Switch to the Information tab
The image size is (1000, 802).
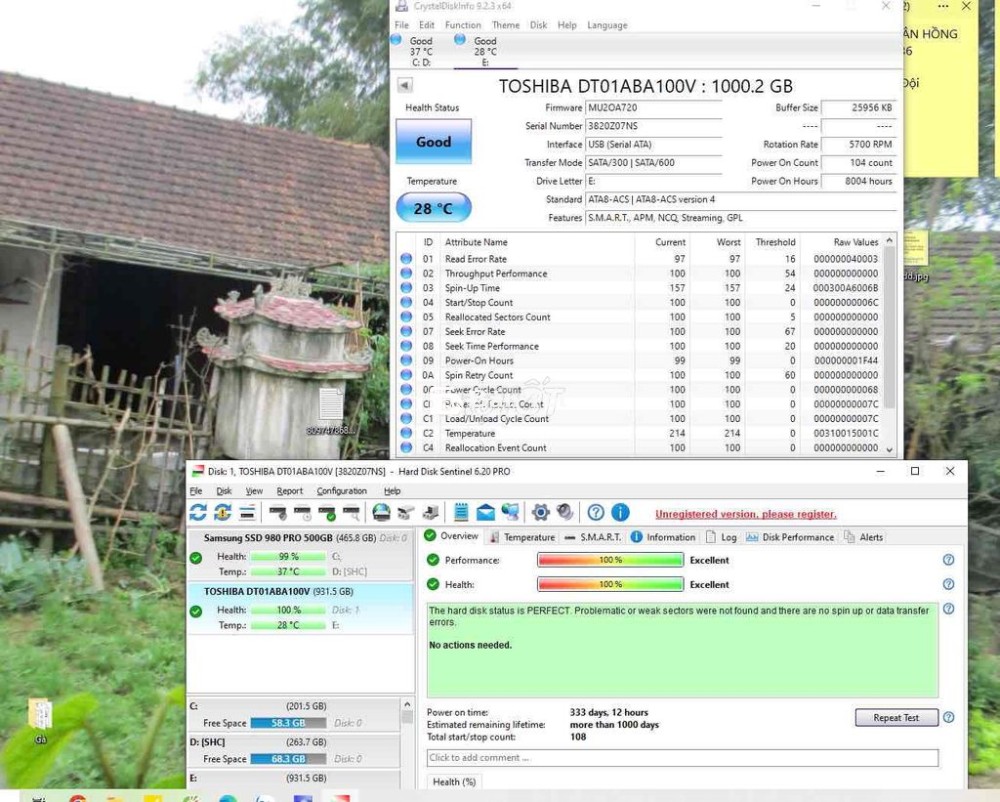(x=663, y=537)
